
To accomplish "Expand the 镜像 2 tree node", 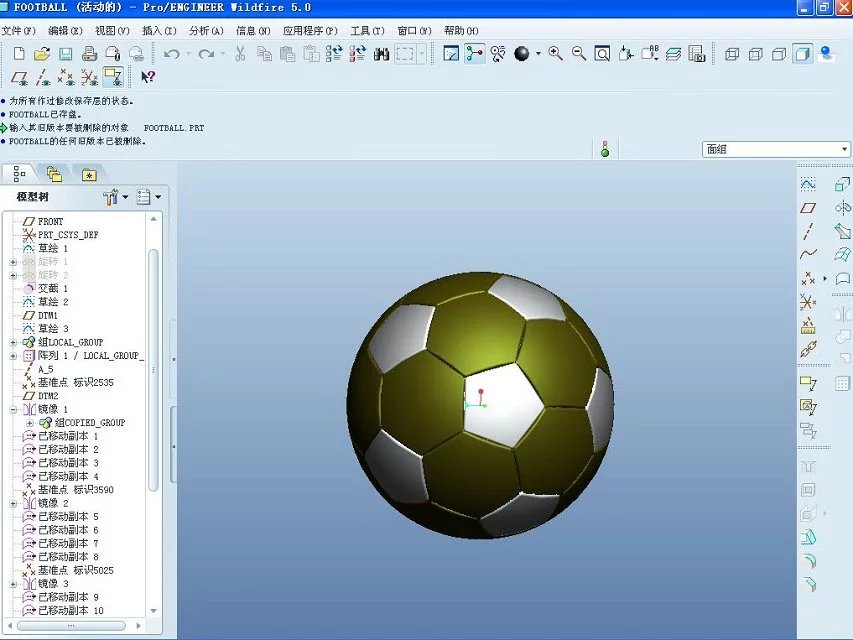I will tap(13, 503).
